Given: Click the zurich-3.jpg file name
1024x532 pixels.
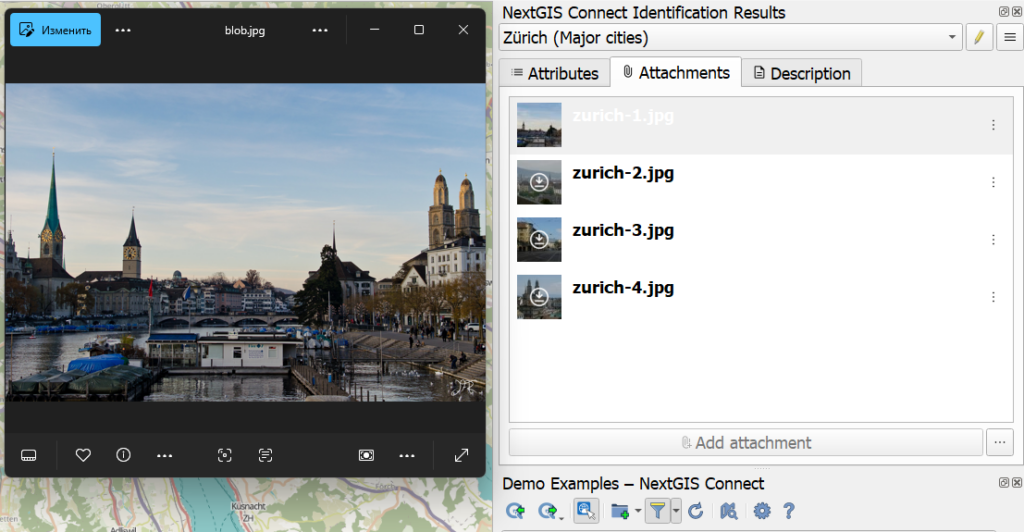Looking at the screenshot, I should 623,230.
